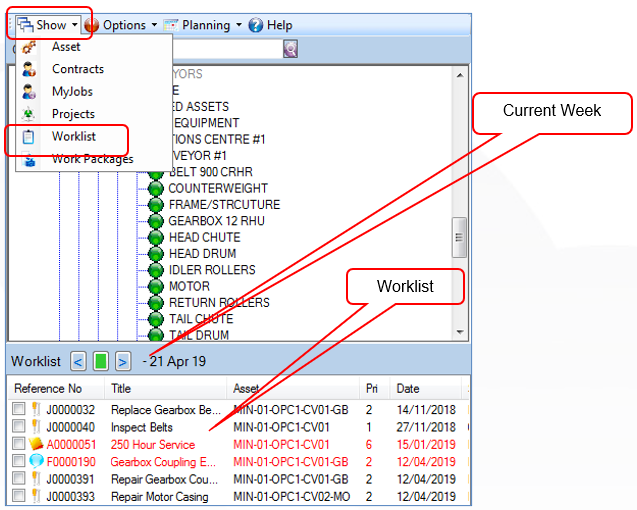Image resolution: width=637 pixels, height=510 pixels.
Task: Click the Help question mark icon
Action: (256, 25)
